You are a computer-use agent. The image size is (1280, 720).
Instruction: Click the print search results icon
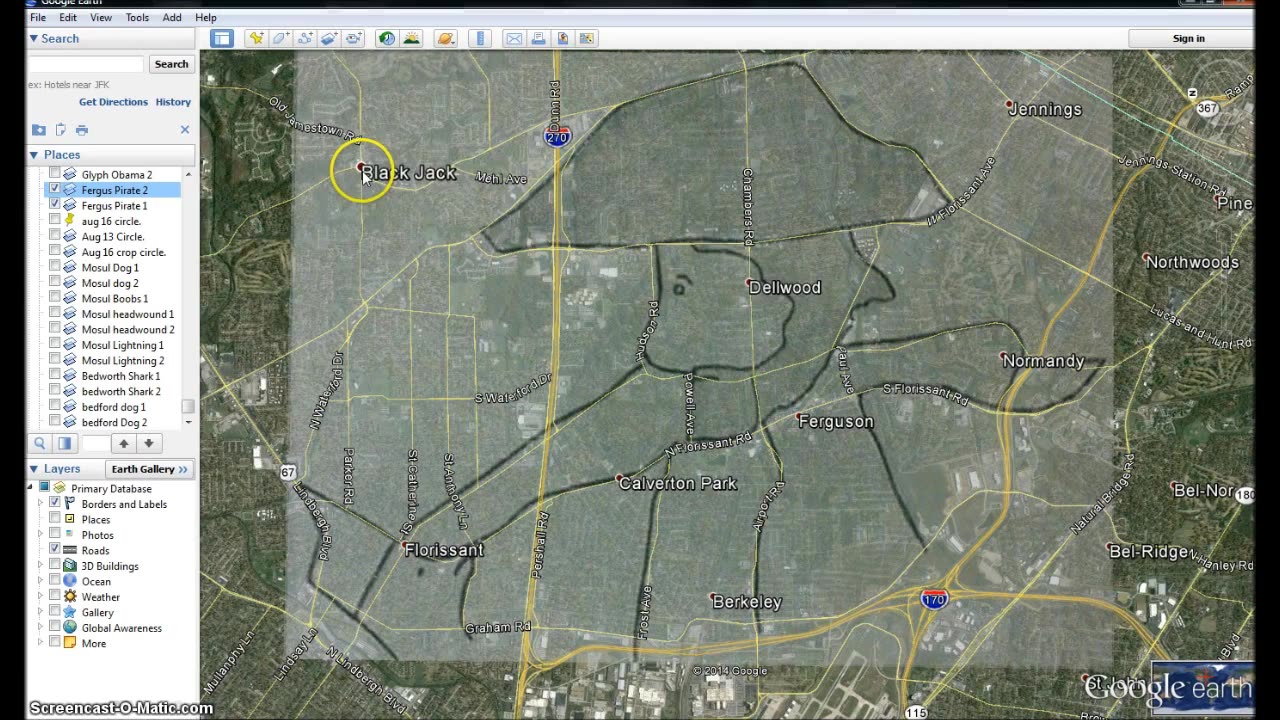click(x=82, y=130)
